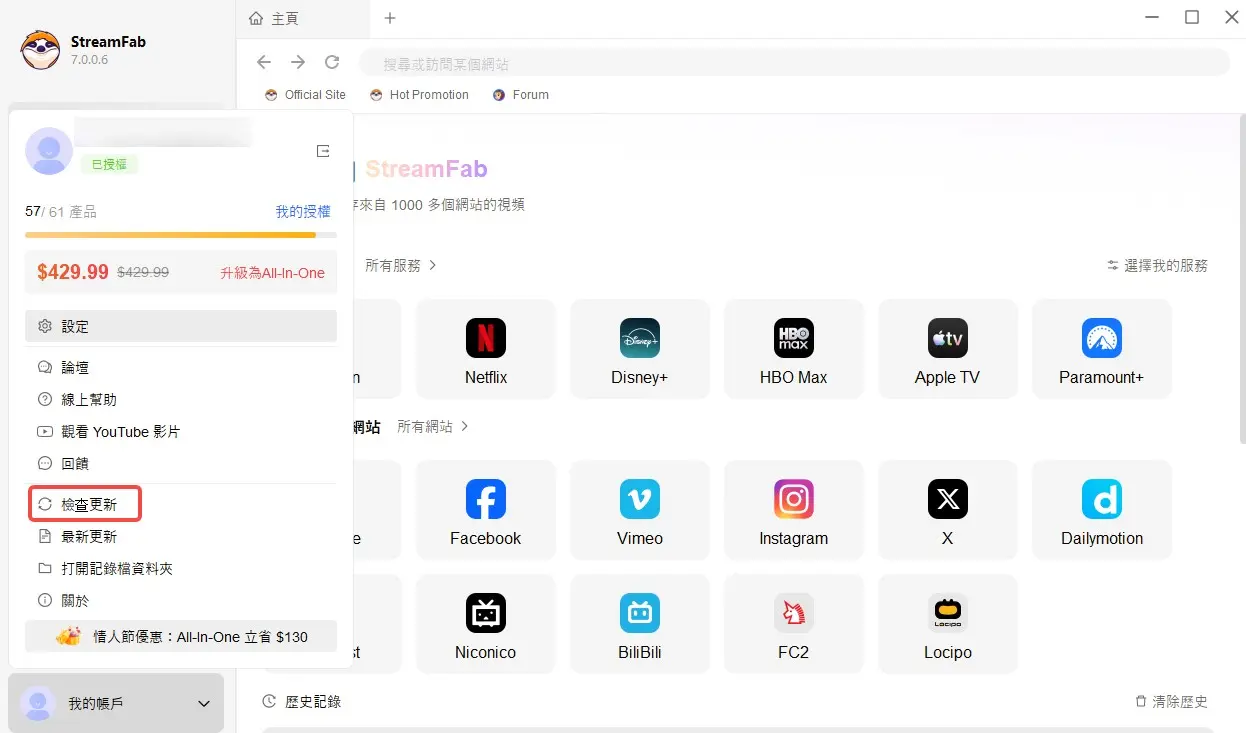Select 回饋 feedback menu entry
This screenshot has width=1246, height=733.
[181, 463]
